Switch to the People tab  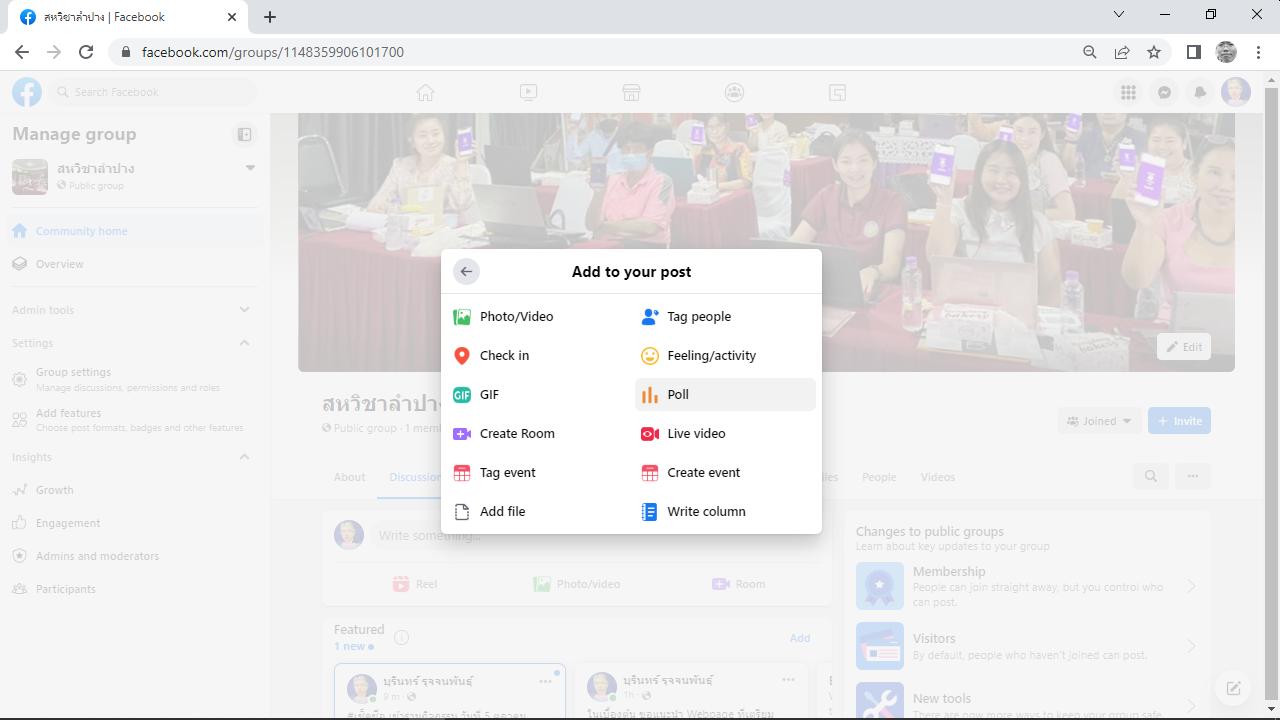click(x=879, y=477)
